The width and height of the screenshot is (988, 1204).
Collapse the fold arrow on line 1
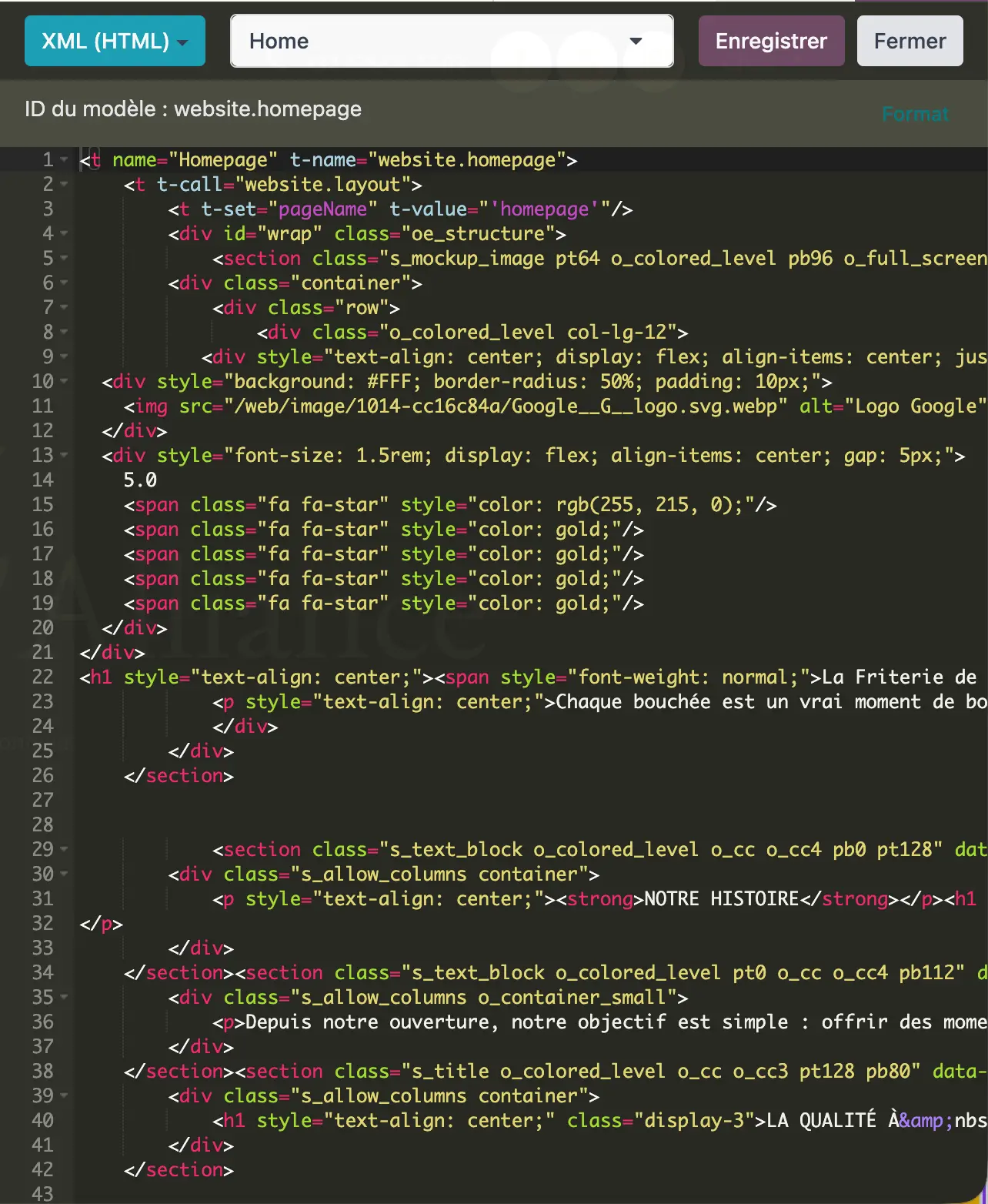[64, 160]
